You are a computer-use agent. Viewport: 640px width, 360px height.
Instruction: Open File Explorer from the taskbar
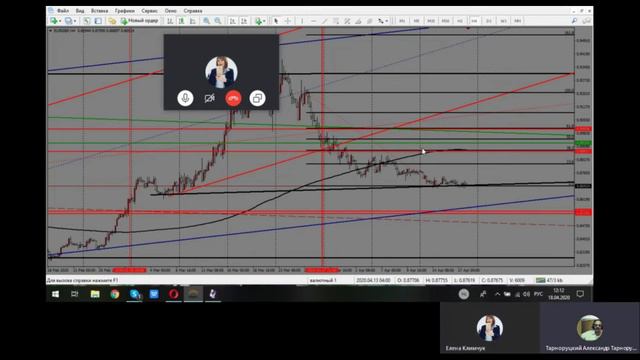pos(95,294)
